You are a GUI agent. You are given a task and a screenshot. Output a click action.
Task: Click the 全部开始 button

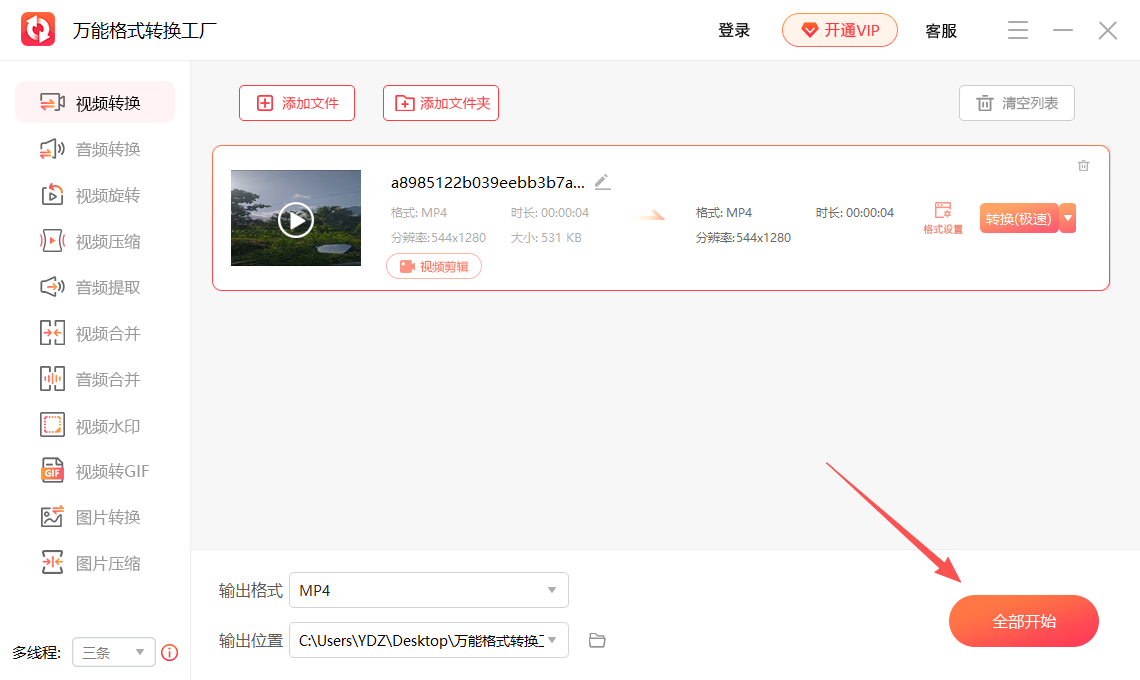coord(1023,620)
